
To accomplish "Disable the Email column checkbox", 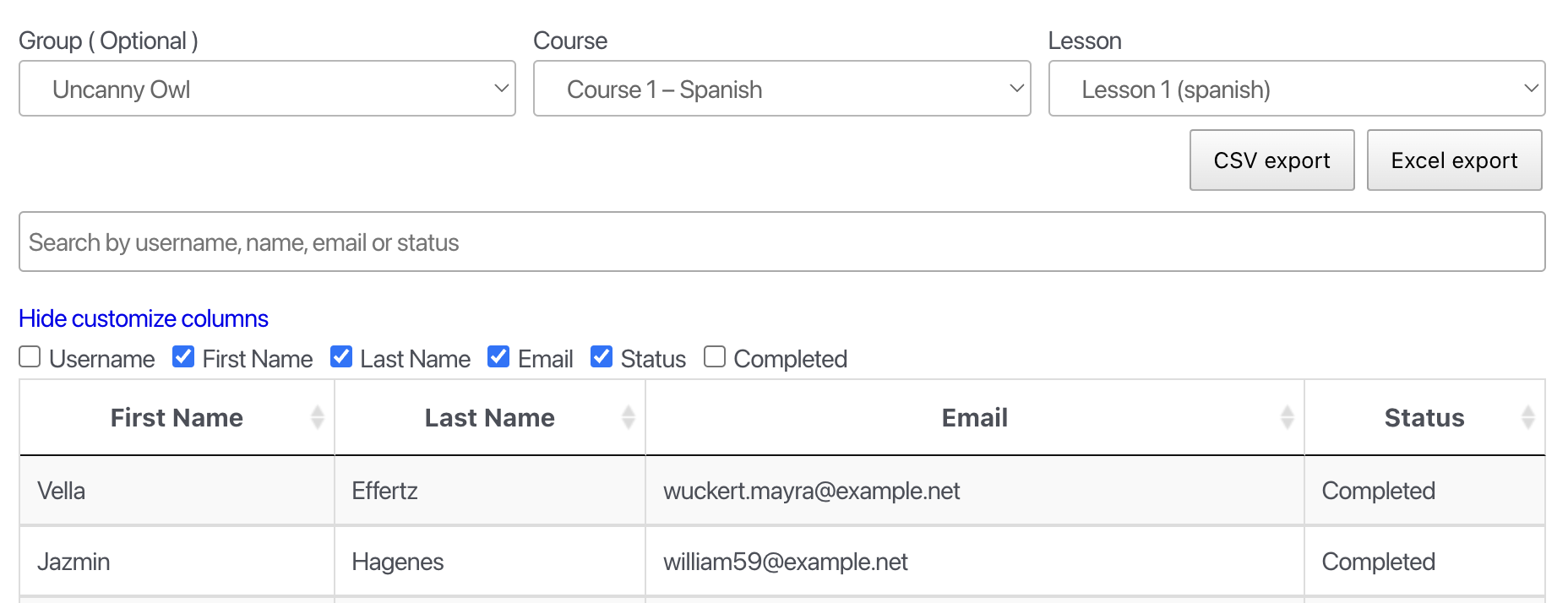I will (x=498, y=357).
